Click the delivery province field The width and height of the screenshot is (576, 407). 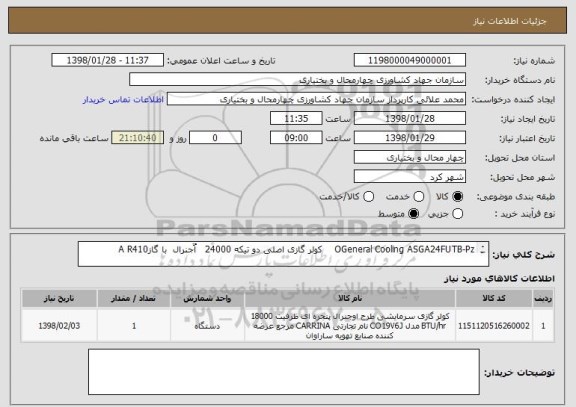point(410,157)
